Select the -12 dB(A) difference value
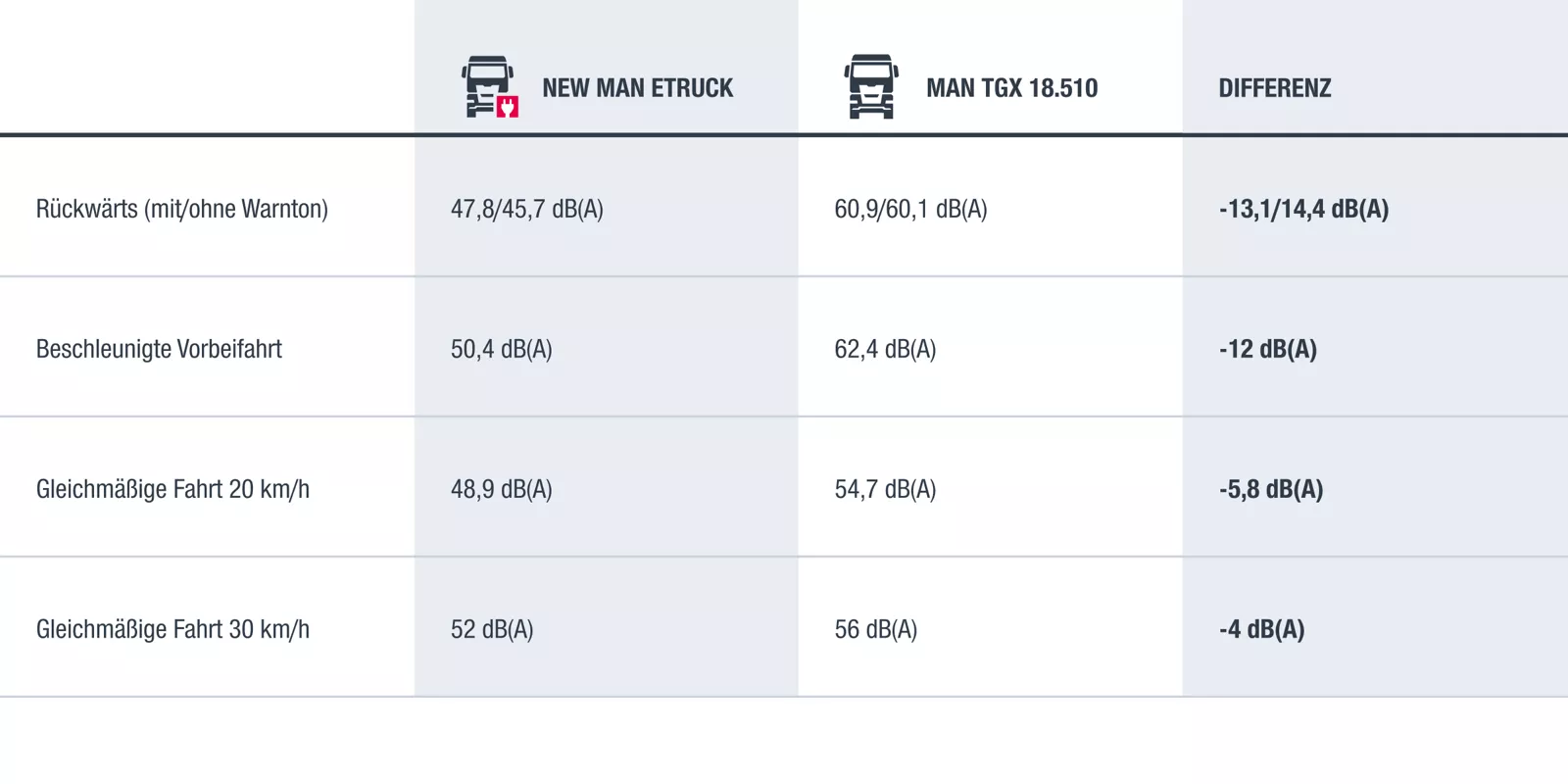The width and height of the screenshot is (1568, 784). coord(1268,349)
